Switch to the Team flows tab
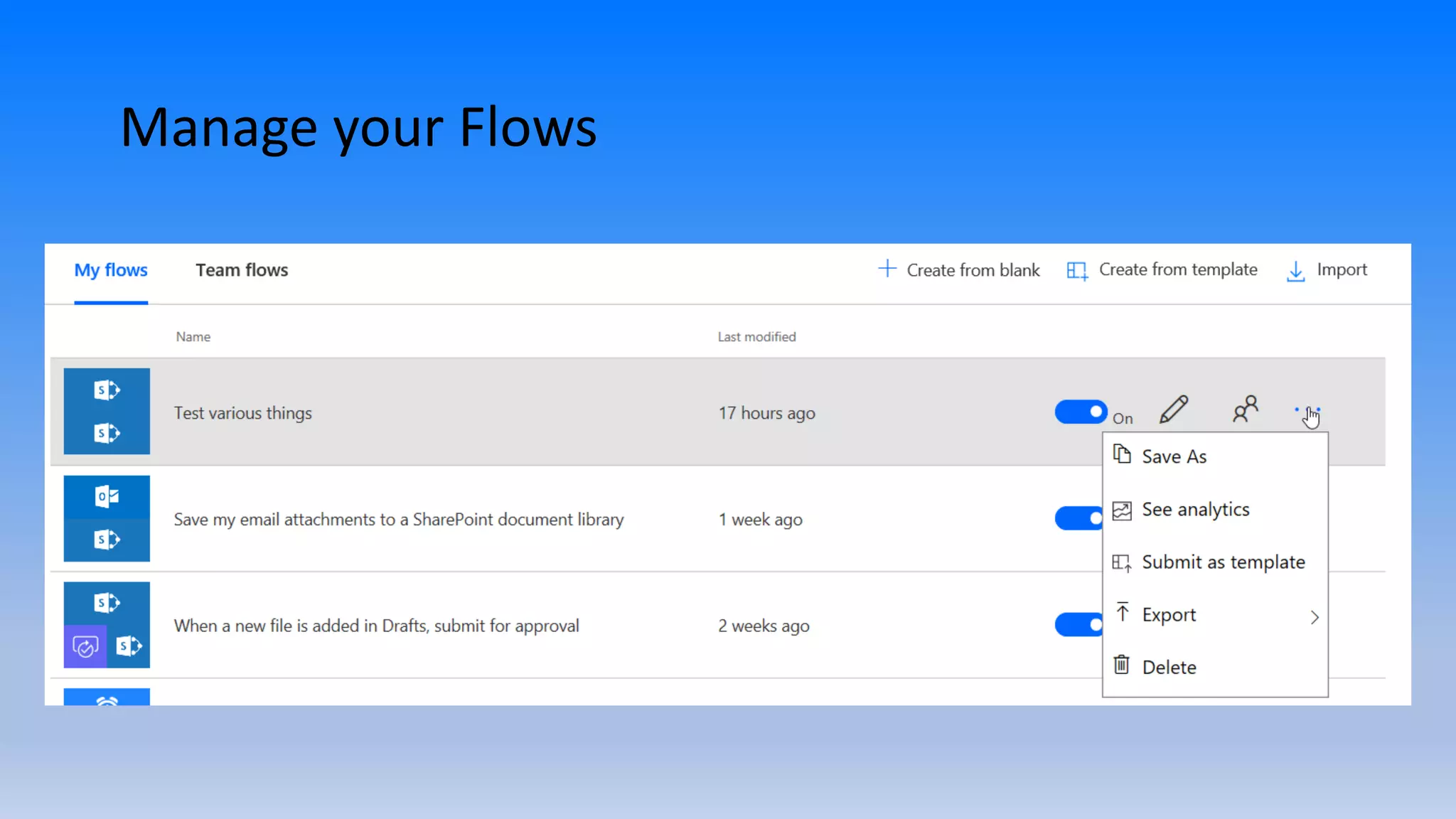This screenshot has height=819, width=1456. 242,270
